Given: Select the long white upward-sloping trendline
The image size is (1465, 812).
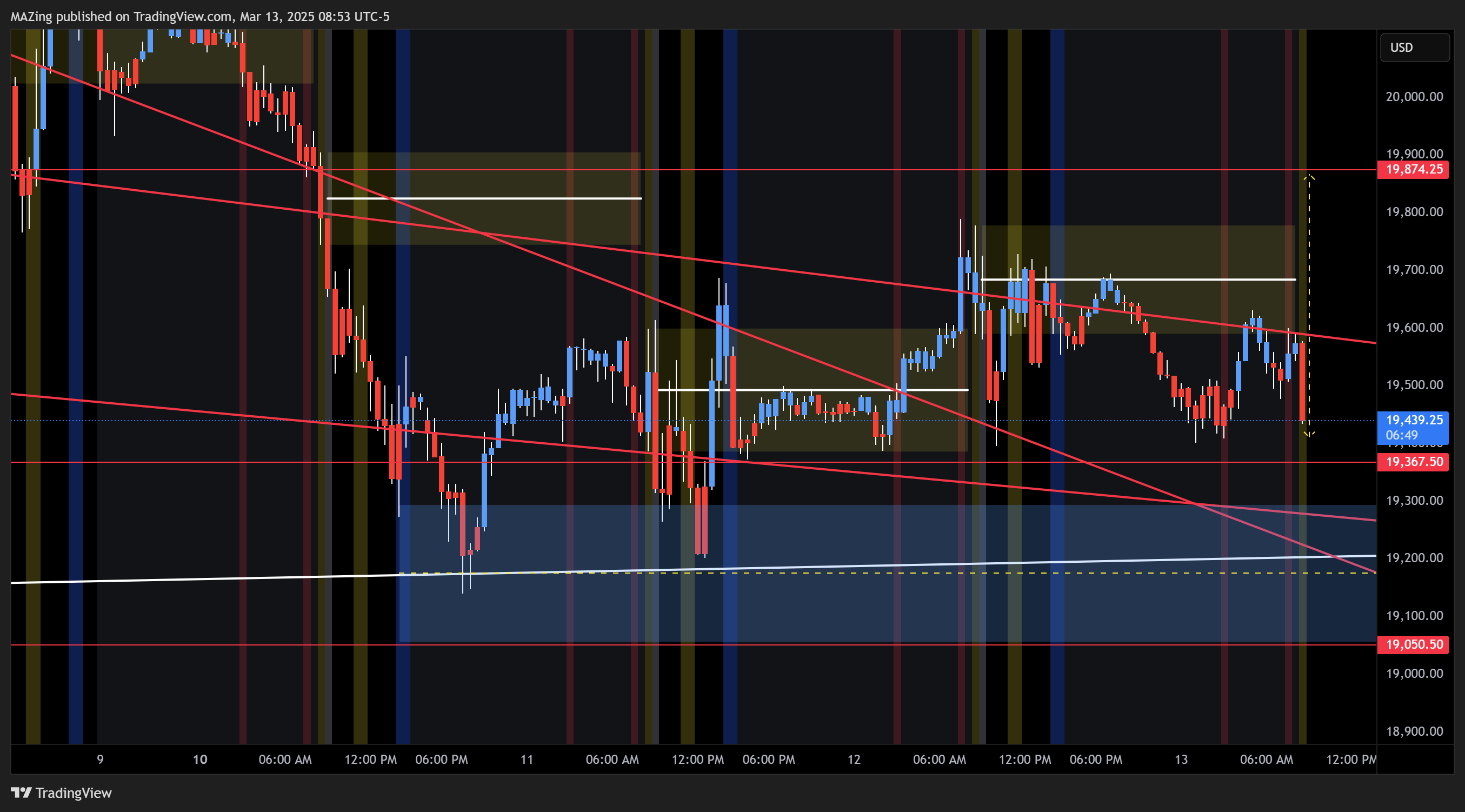Looking at the screenshot, I should [x=693, y=569].
